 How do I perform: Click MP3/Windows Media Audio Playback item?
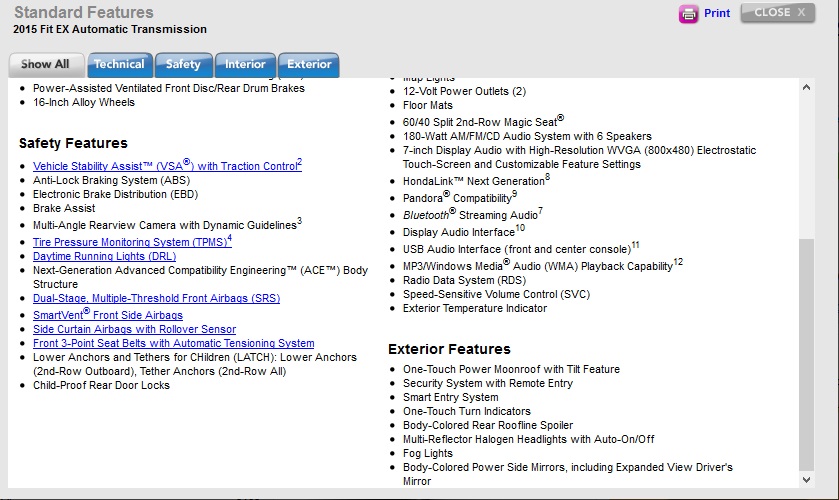(543, 266)
